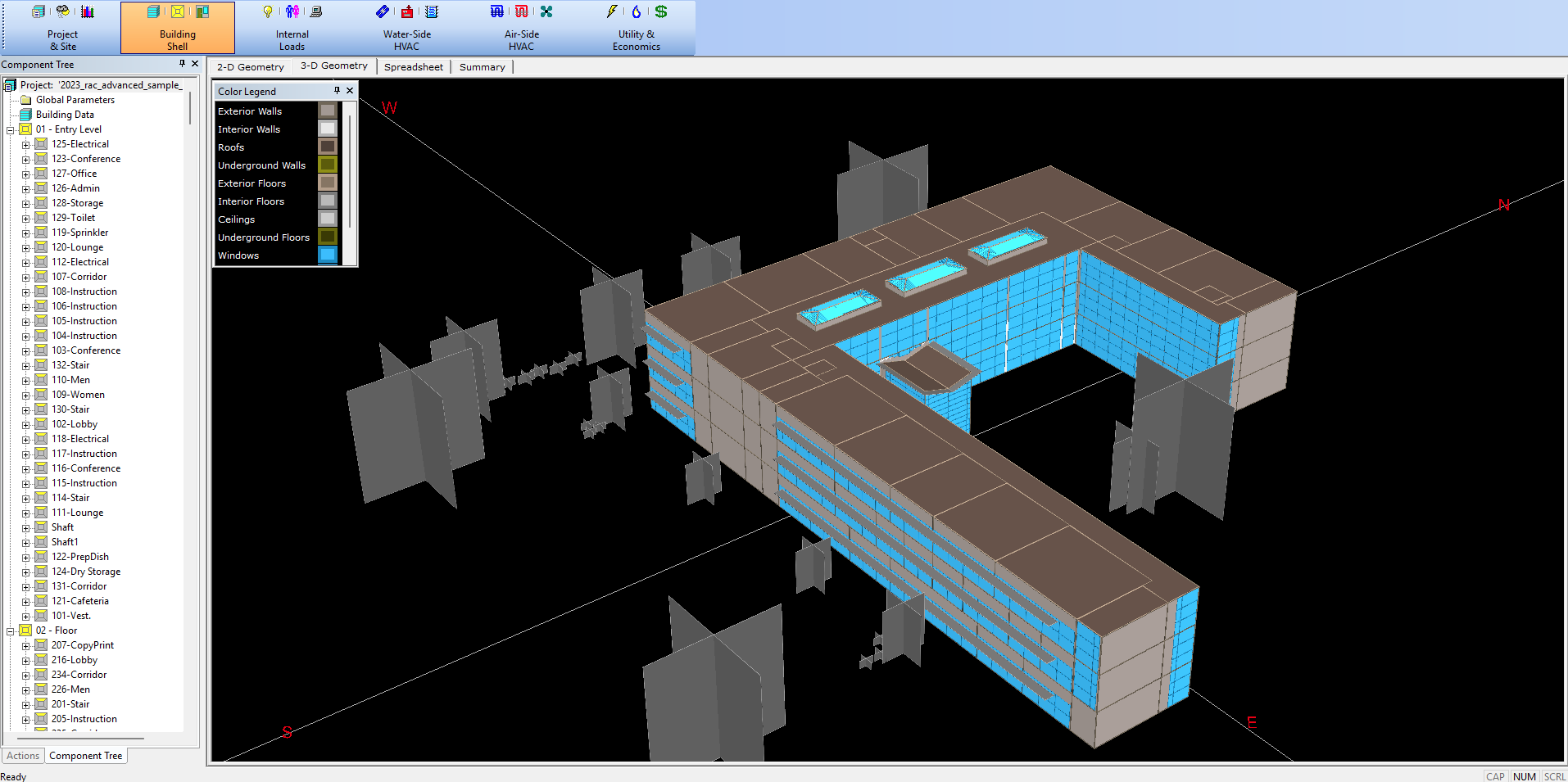1568x782 pixels.
Task: Click the Windows blue color swatch
Action: [x=327, y=255]
